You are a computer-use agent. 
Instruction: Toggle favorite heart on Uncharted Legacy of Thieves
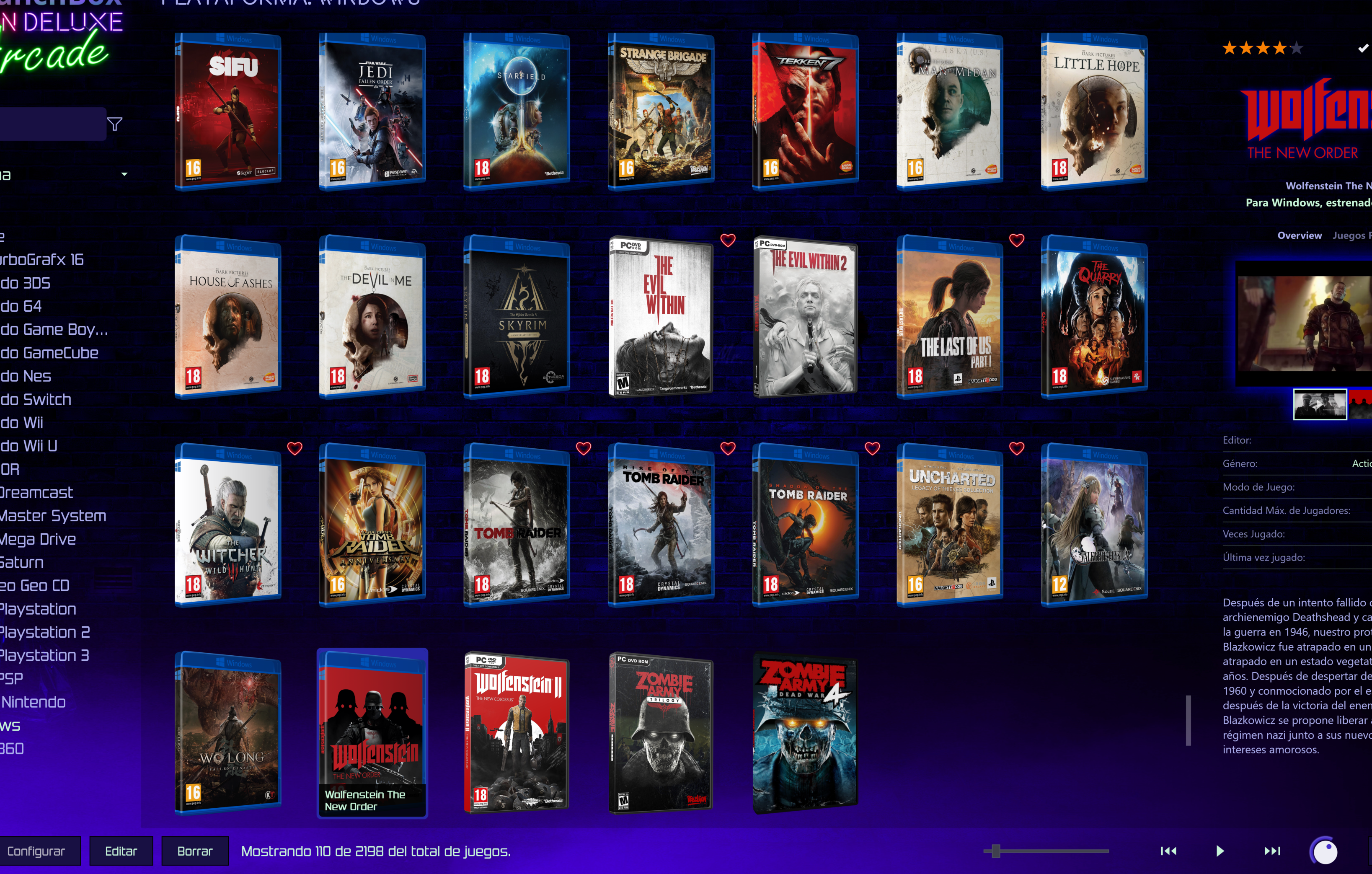coord(1016,448)
